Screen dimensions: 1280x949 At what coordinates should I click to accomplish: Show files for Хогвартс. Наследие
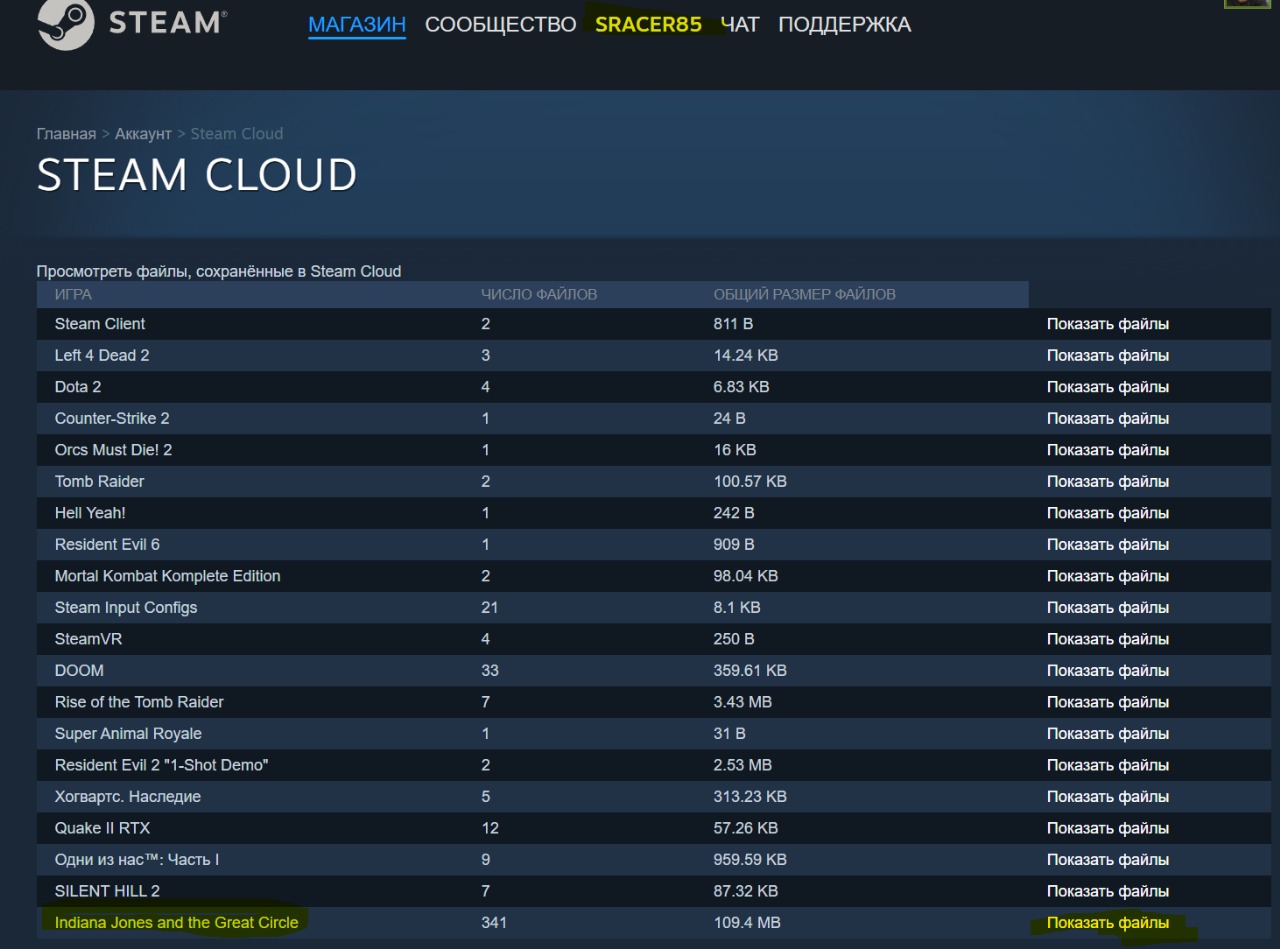click(x=1108, y=797)
